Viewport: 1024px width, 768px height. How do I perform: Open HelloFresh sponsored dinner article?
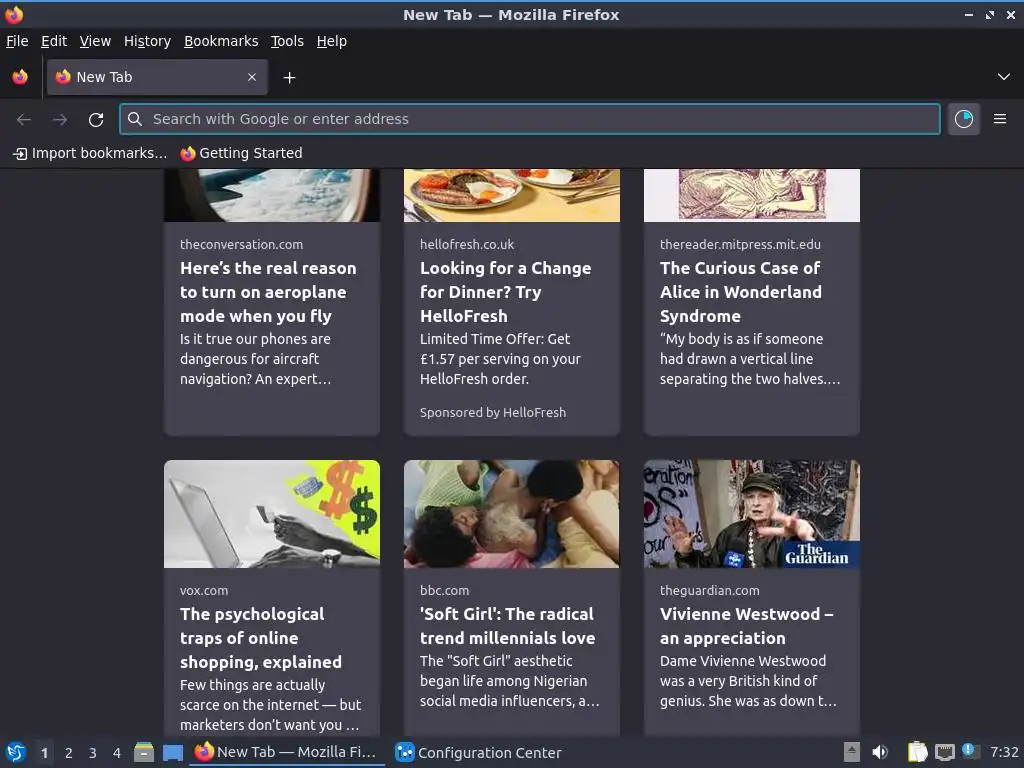(x=505, y=292)
